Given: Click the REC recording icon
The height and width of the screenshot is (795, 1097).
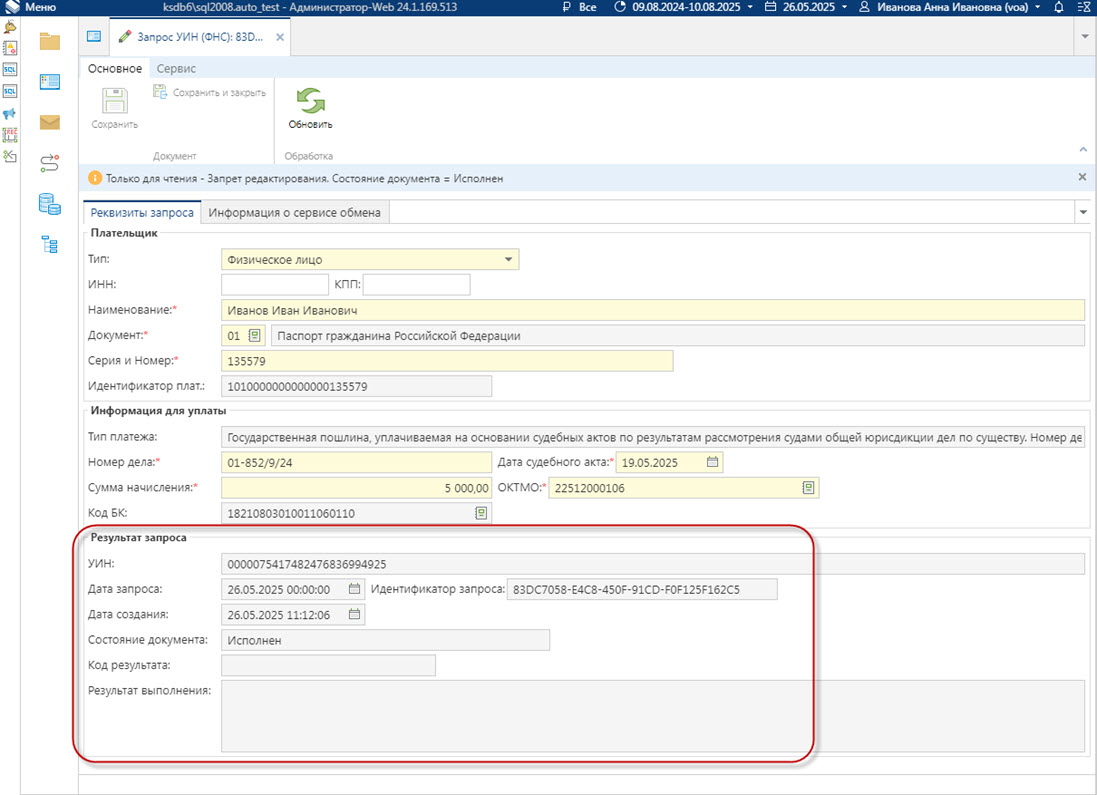Looking at the screenshot, I should [10, 135].
